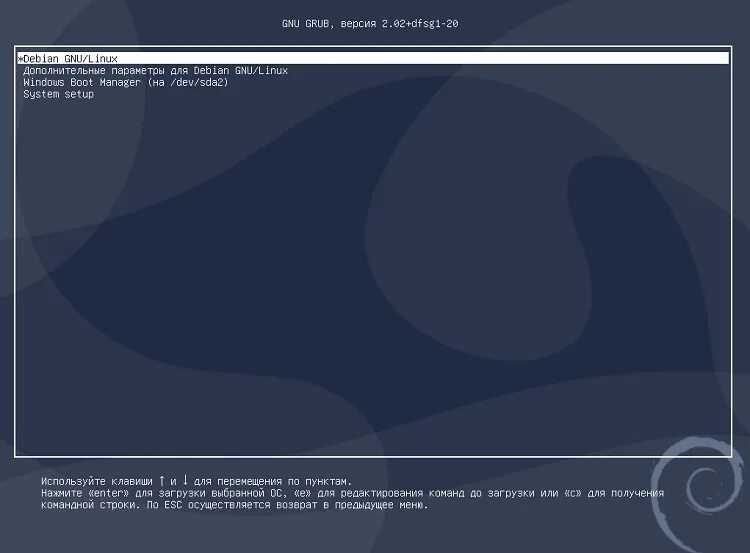Viewport: 750px width, 553px height.
Task: Select the Debian GNU/Linux boot entry
Action: (373, 58)
